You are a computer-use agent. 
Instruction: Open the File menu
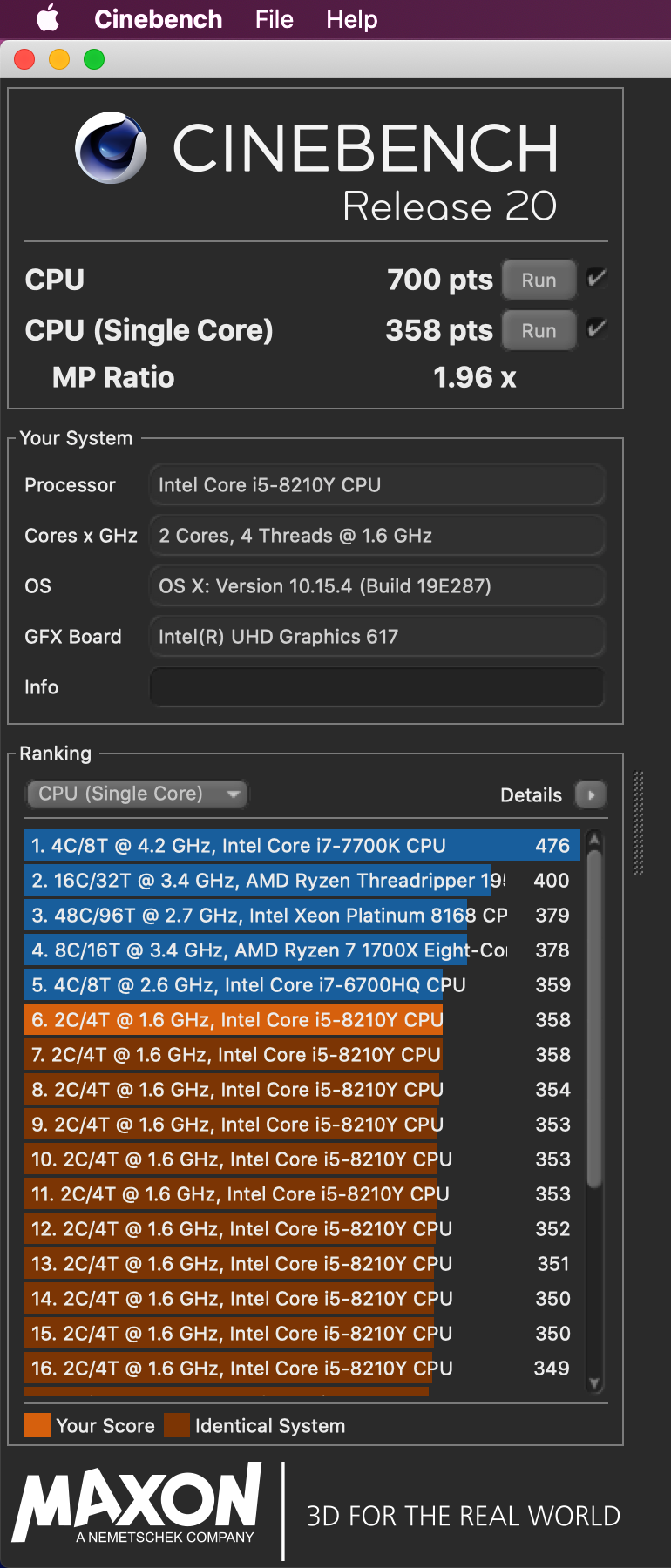coord(274,19)
